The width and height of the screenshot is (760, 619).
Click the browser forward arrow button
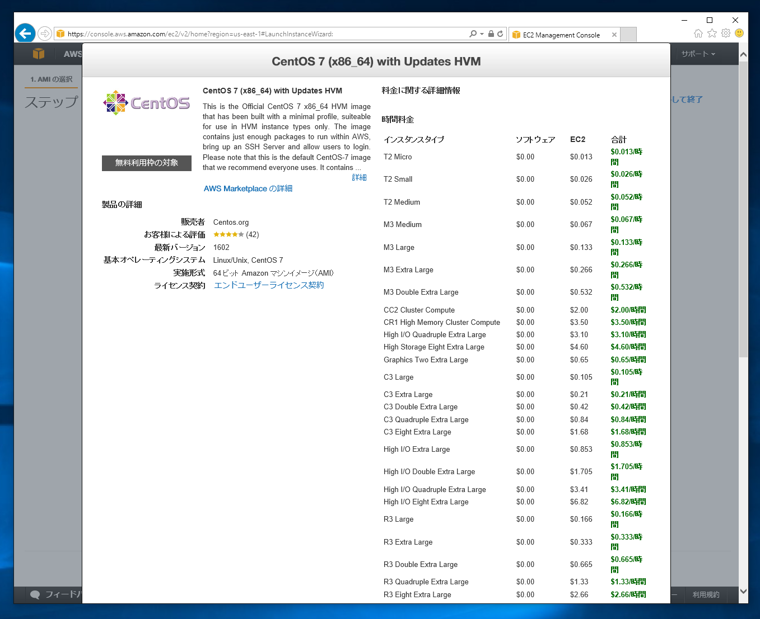pos(45,33)
